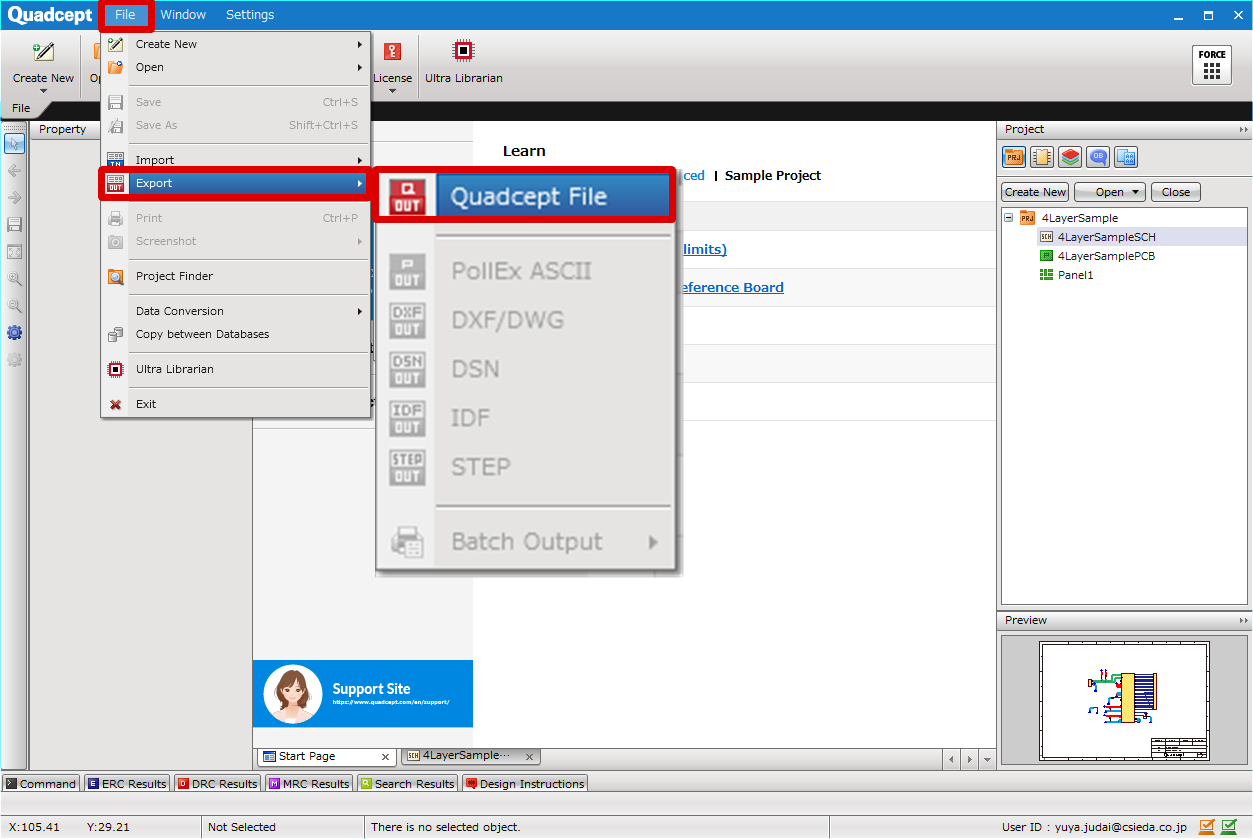Activate the blue settings gear in sidebar

click(14, 333)
